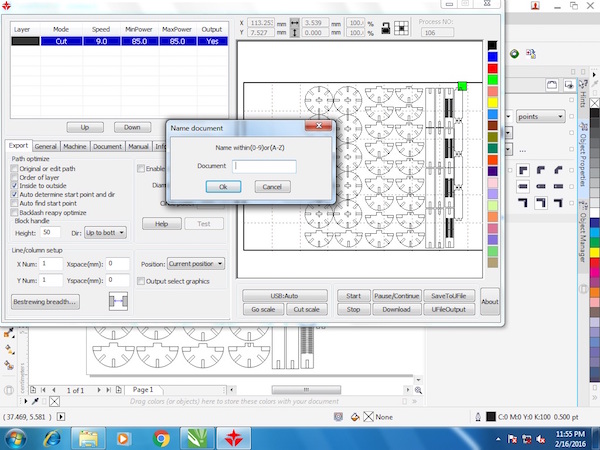The image size is (600, 450).
Task: Click the lock aspect ratio icon
Action: (x=386, y=28)
